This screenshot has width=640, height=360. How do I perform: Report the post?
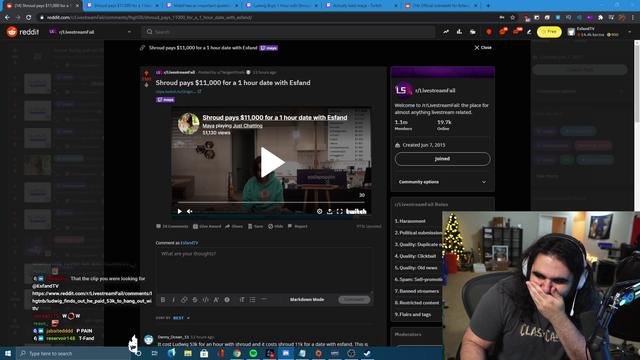coord(298,226)
